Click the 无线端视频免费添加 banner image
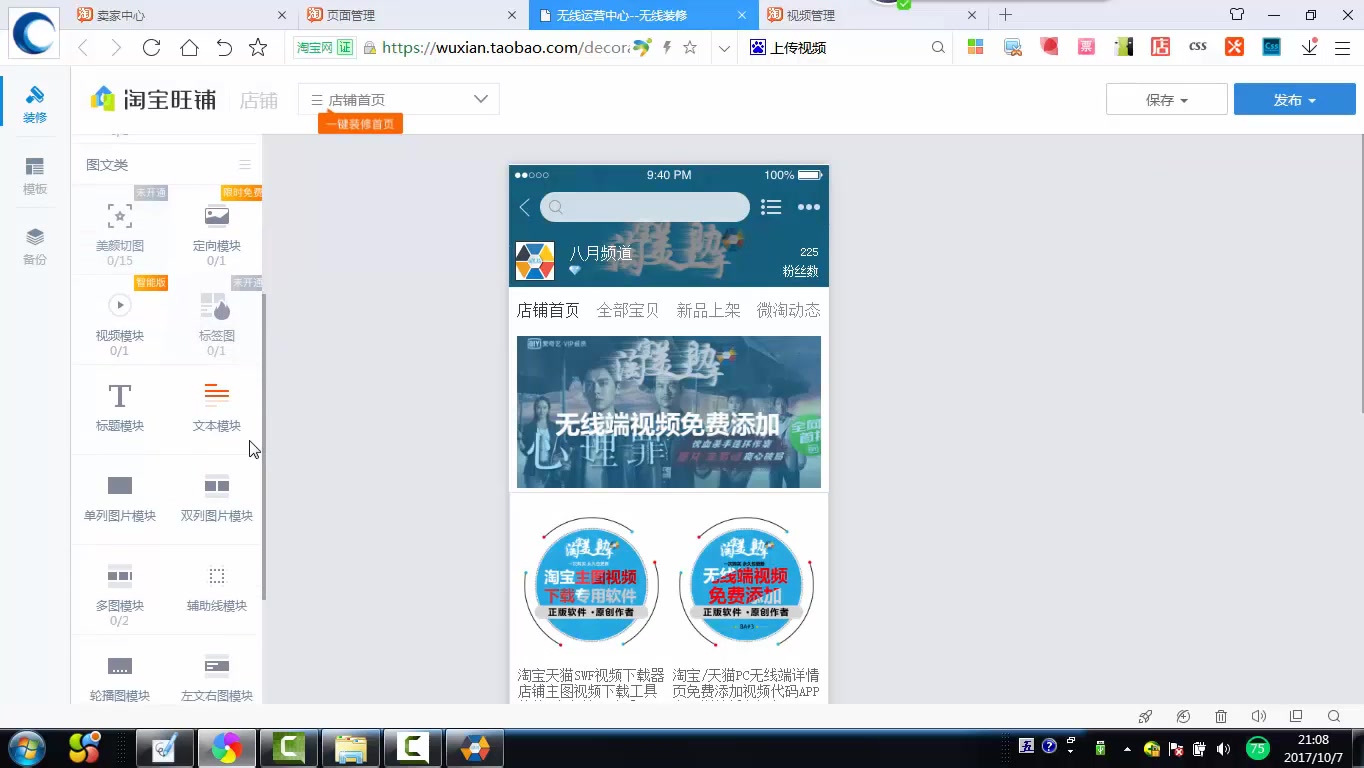1364x768 pixels. (669, 412)
